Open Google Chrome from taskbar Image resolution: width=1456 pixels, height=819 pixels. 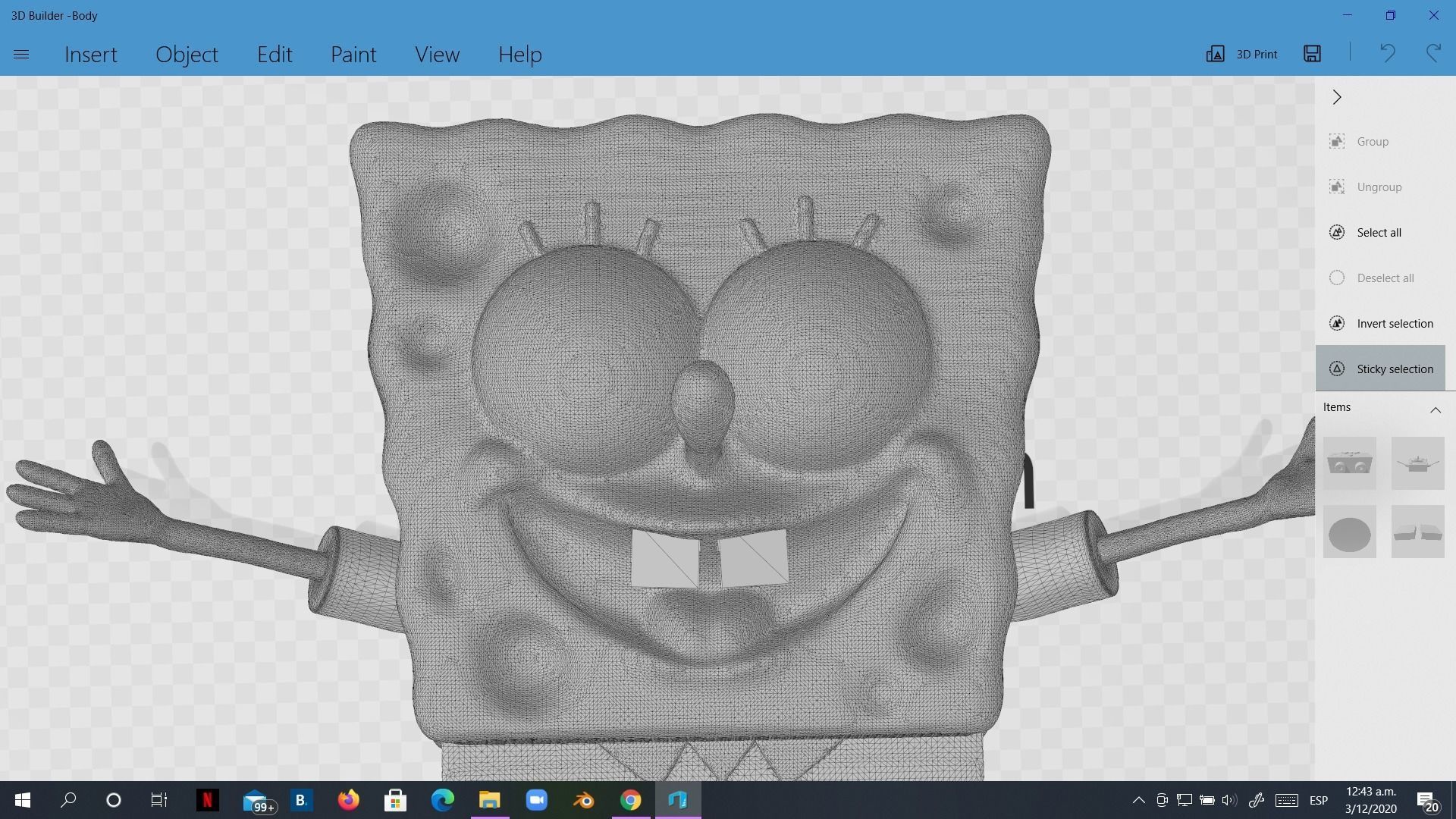click(x=631, y=800)
